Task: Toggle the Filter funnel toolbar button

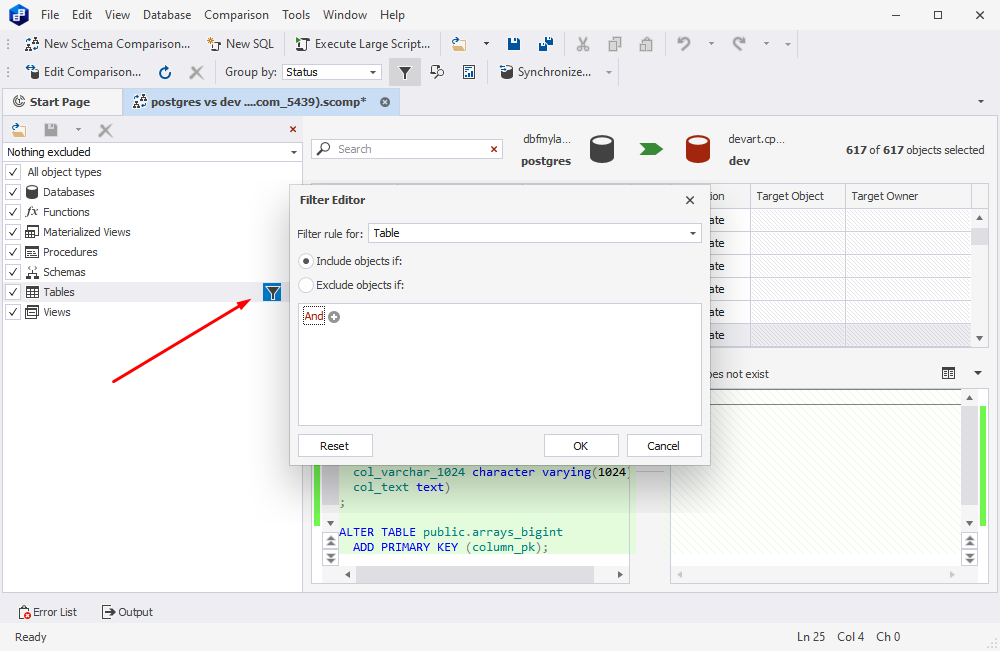Action: (405, 72)
